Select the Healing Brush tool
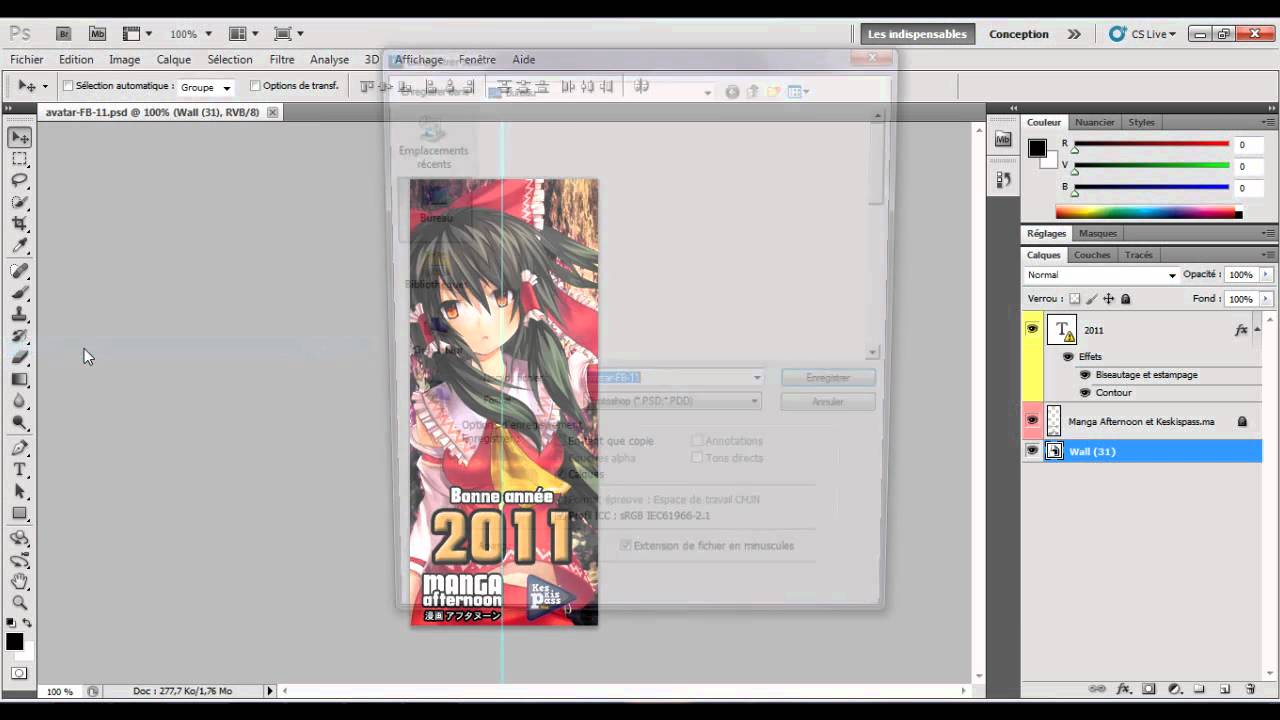 tap(20, 271)
